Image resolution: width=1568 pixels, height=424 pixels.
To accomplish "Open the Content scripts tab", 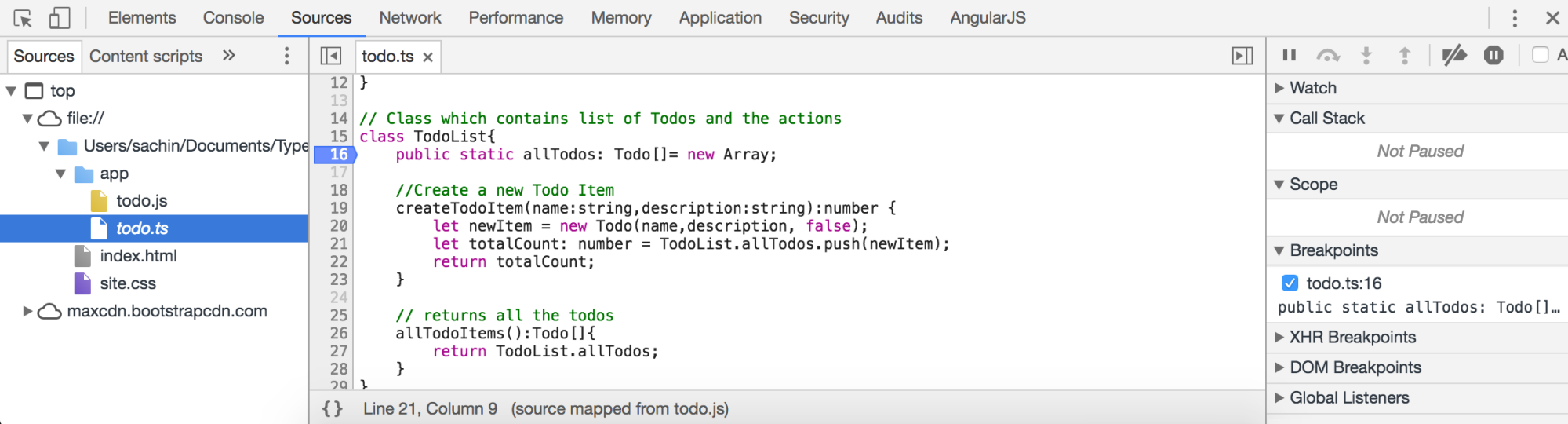I will pyautogui.click(x=146, y=56).
